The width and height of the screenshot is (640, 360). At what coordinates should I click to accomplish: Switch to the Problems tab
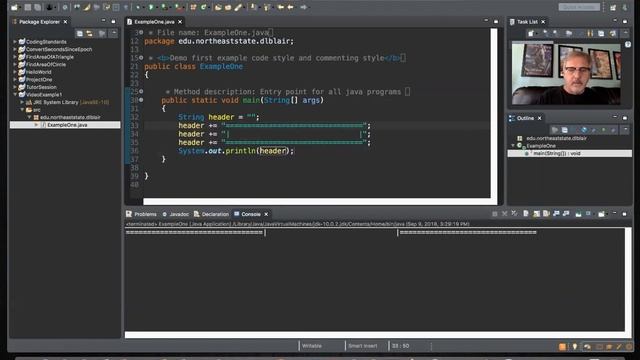tap(141, 214)
